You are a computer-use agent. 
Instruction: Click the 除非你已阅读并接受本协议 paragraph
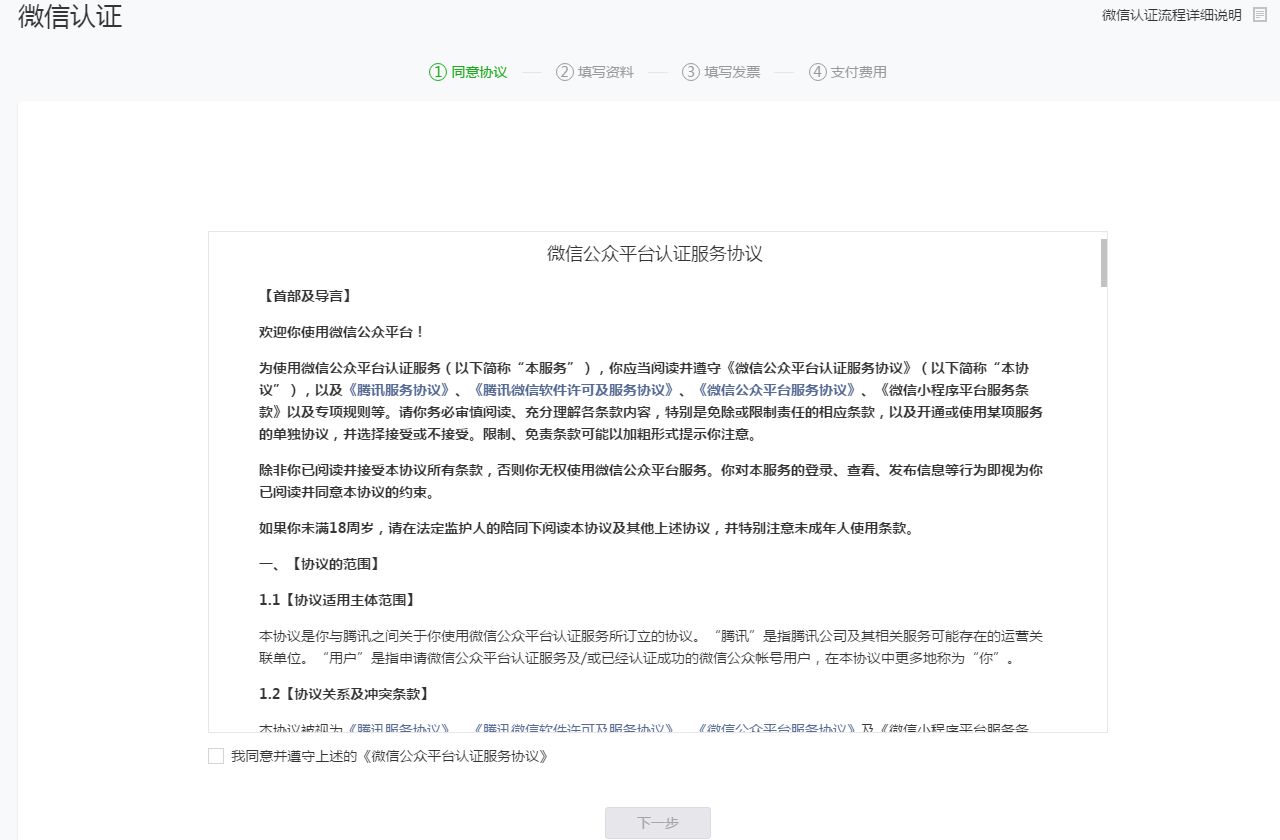(651, 481)
